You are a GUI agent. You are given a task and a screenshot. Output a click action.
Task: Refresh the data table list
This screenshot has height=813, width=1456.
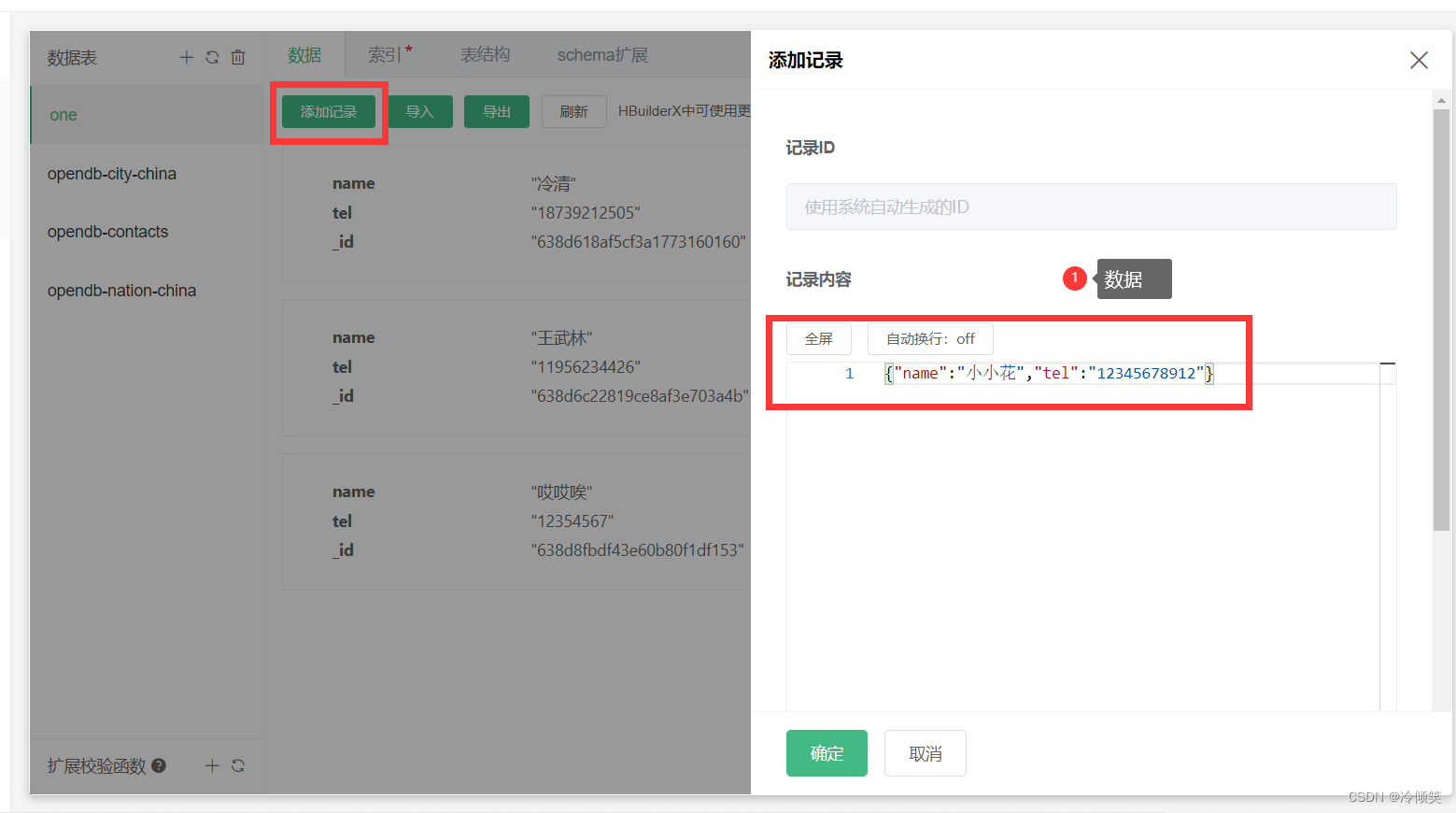(x=212, y=57)
